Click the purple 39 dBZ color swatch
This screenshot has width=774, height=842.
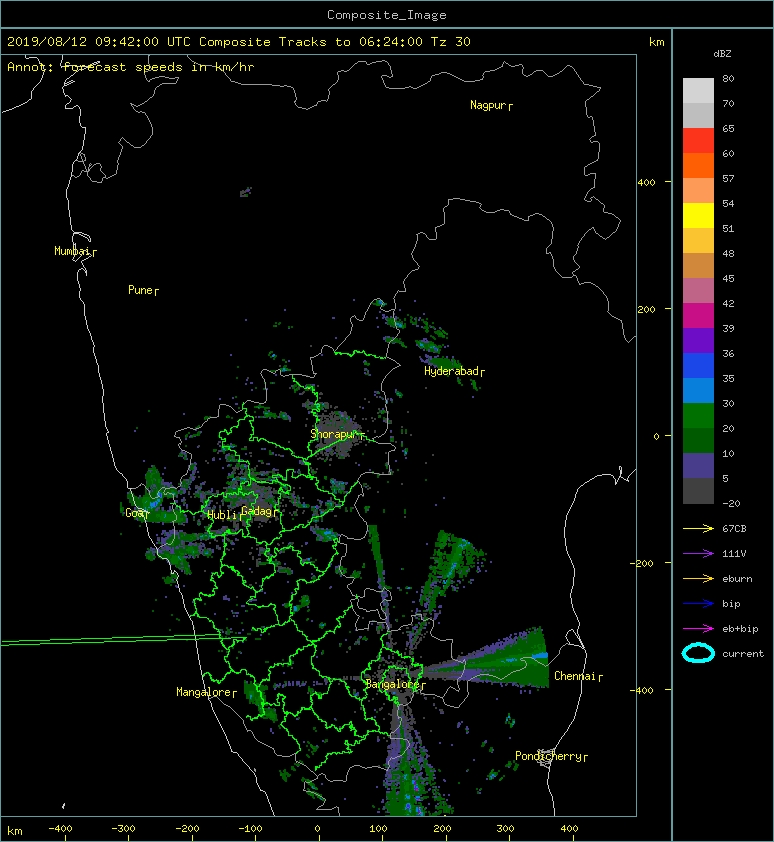pyautogui.click(x=698, y=341)
